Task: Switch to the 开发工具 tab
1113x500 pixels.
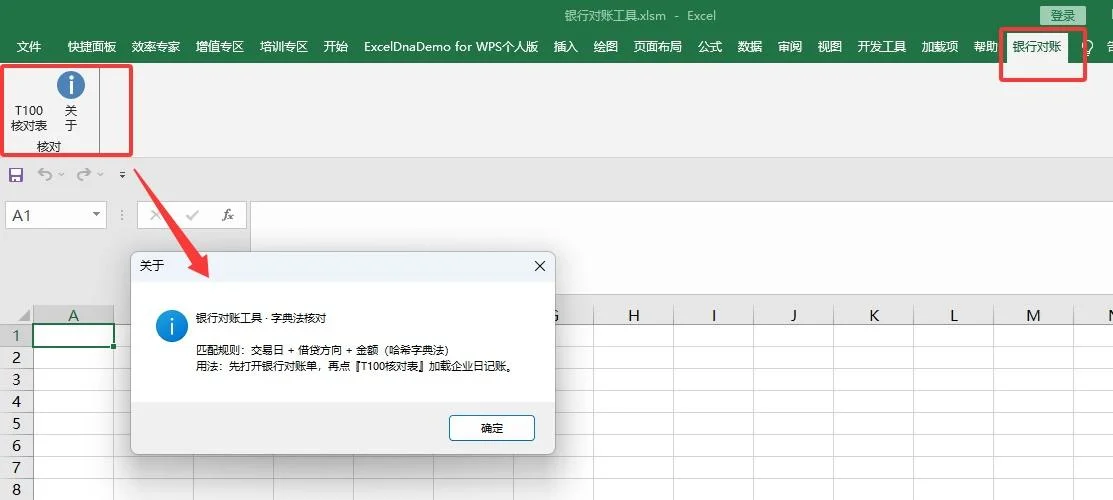Action: click(882, 47)
